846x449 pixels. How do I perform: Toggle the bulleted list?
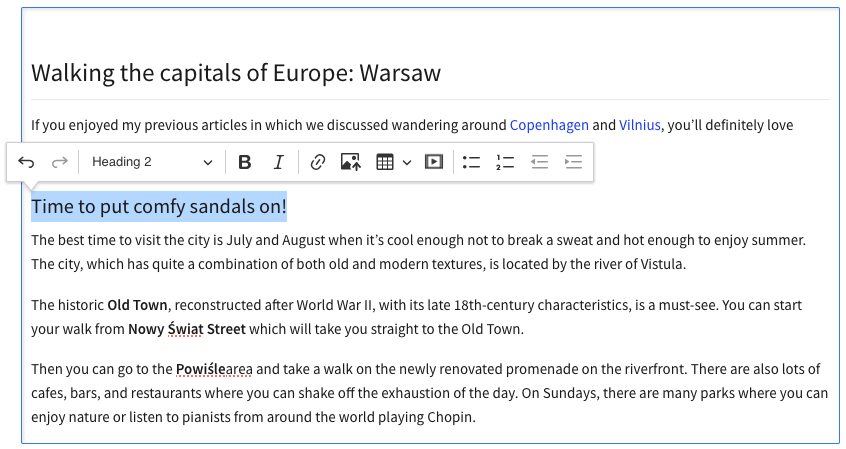[472, 162]
